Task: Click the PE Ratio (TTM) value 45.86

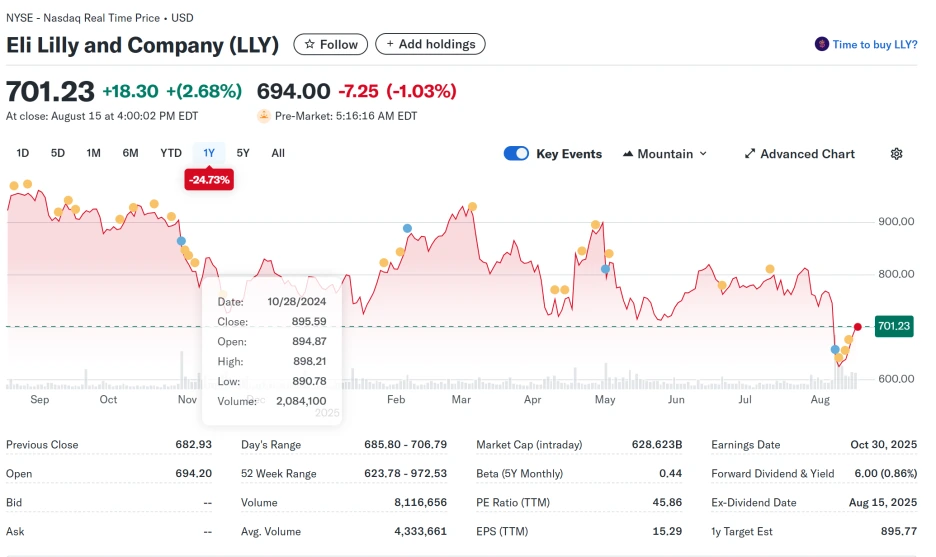Action: (x=667, y=503)
